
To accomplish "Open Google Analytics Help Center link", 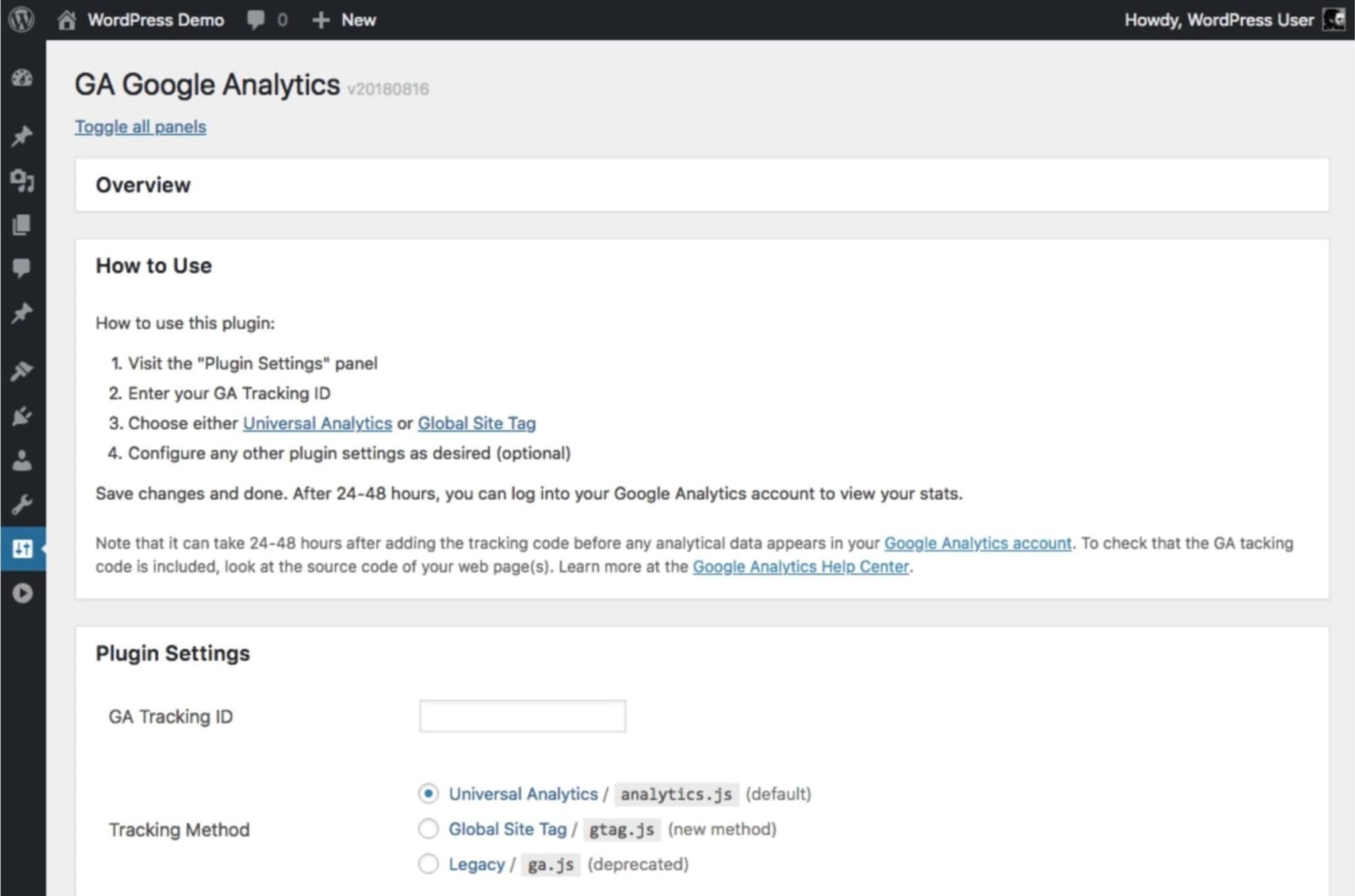I will click(801, 567).
